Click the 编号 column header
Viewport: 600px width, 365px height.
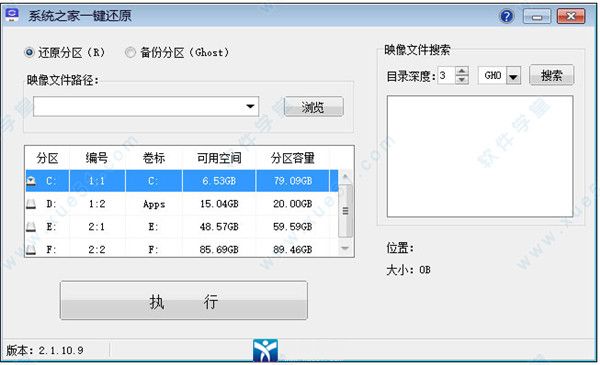(97, 158)
